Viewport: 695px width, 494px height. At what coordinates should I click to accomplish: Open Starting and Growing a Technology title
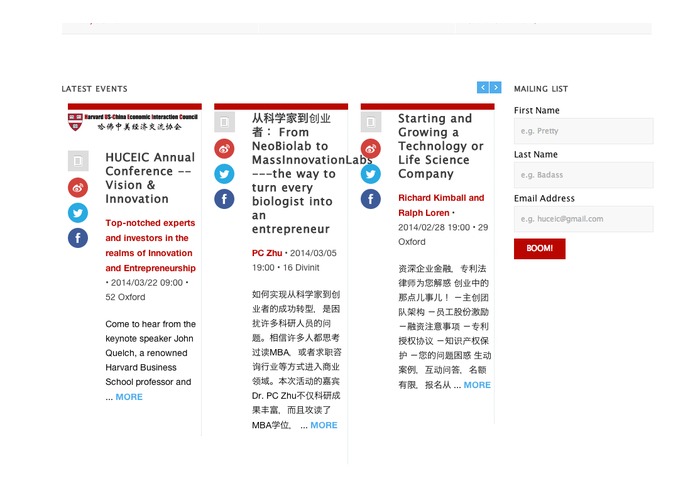(441, 146)
